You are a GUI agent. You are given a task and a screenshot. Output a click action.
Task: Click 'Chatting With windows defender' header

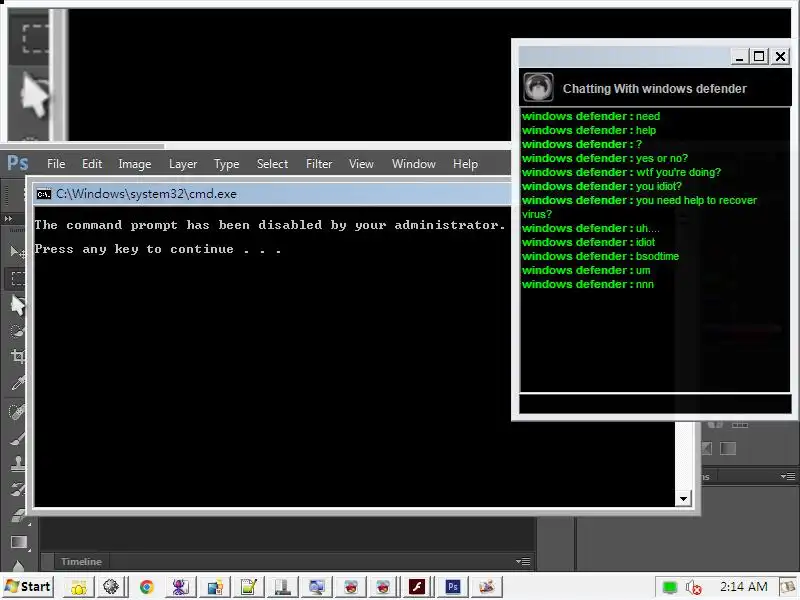point(655,89)
